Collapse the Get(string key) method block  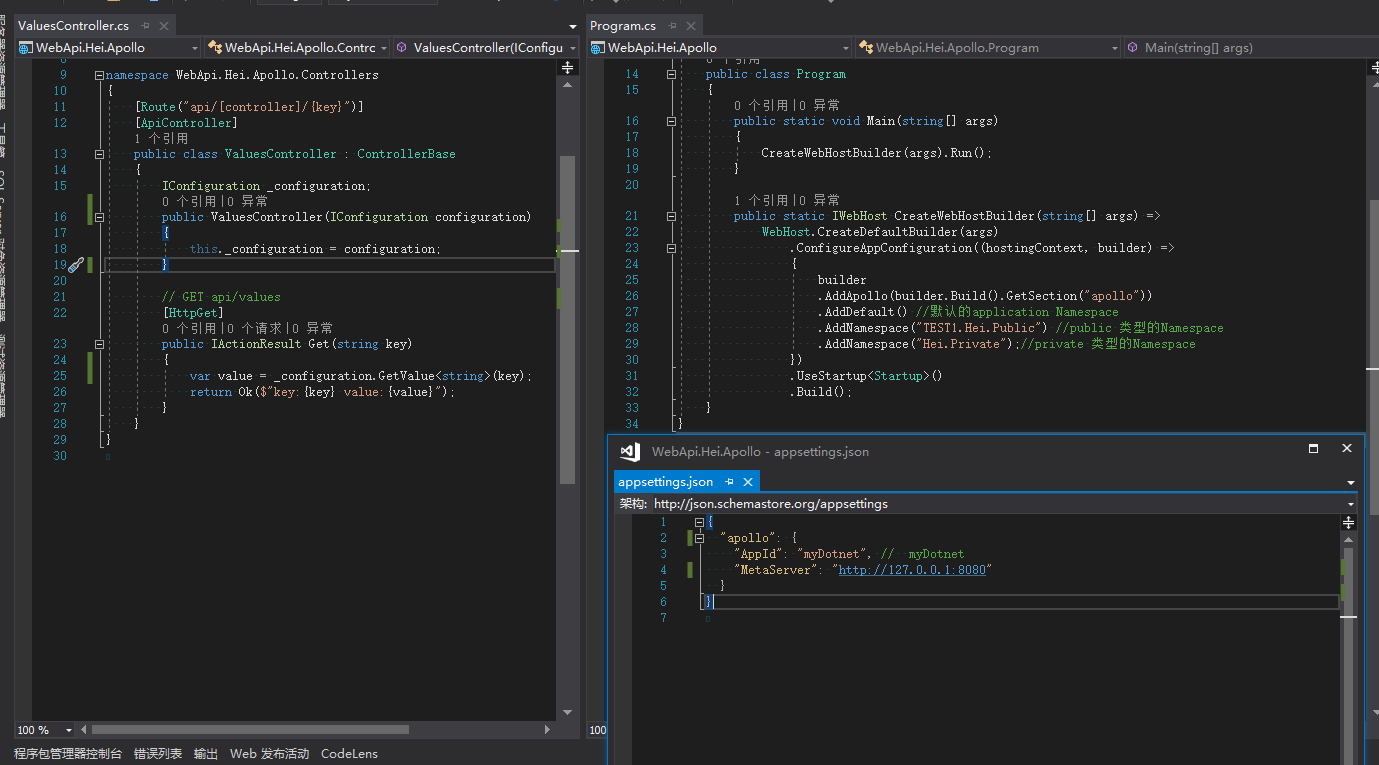coord(99,344)
